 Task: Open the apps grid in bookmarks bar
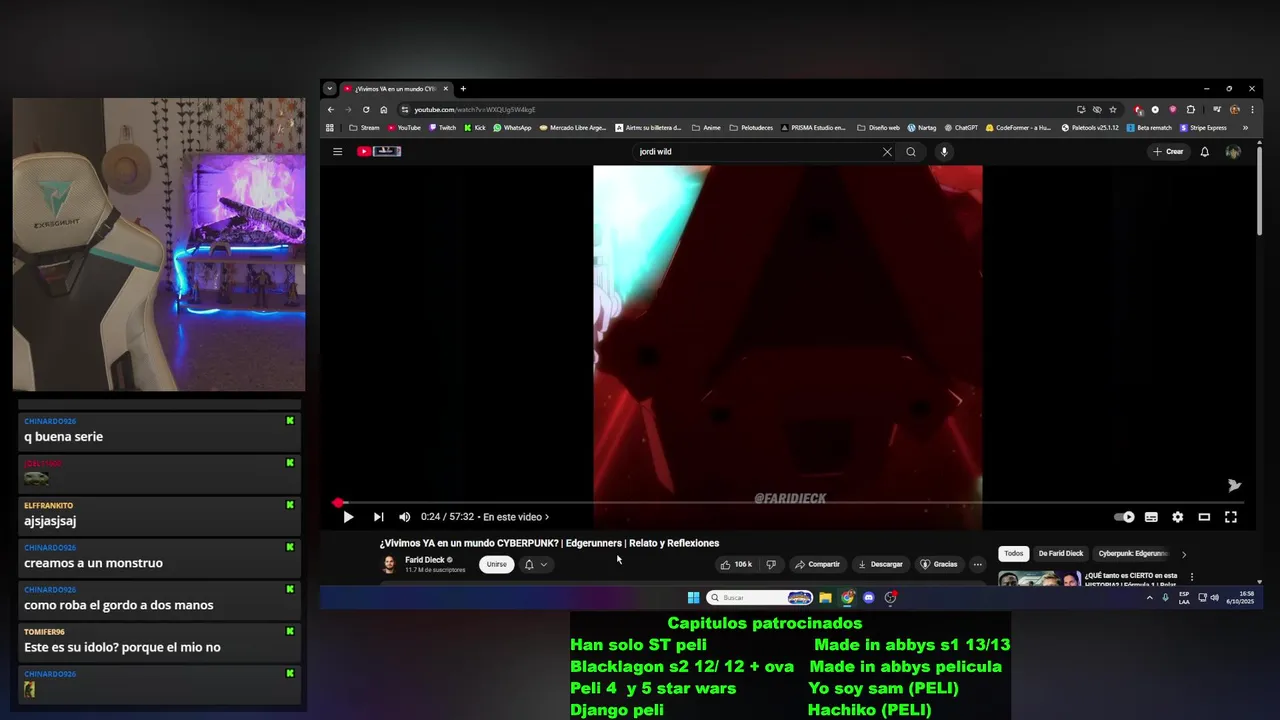(x=330, y=128)
